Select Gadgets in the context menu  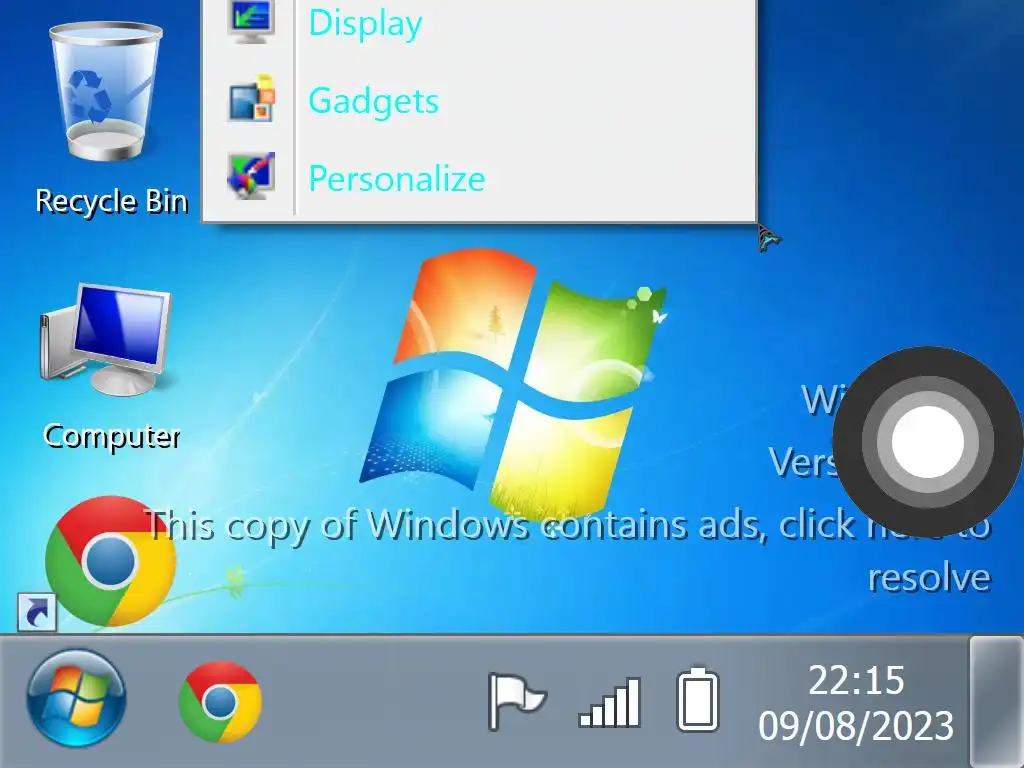480,100
